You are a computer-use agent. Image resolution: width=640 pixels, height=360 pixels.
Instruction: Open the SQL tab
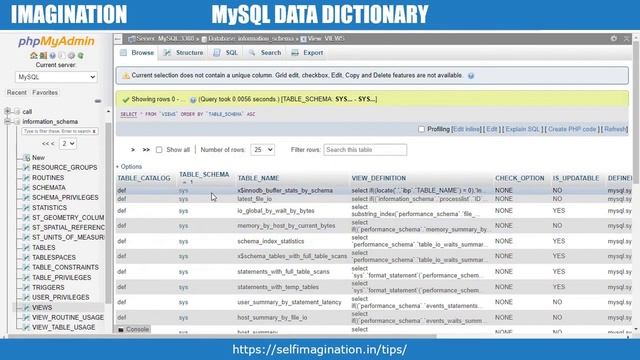[x=225, y=53]
